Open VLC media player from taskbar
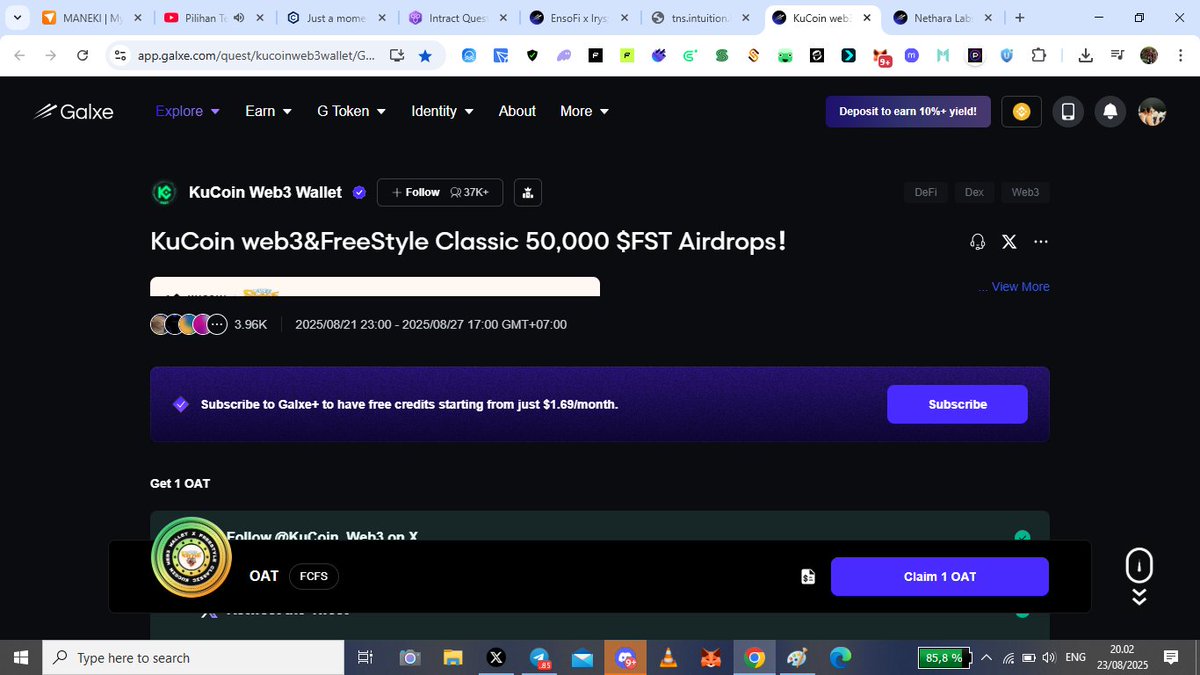This screenshot has height=675, width=1200. (x=668, y=657)
